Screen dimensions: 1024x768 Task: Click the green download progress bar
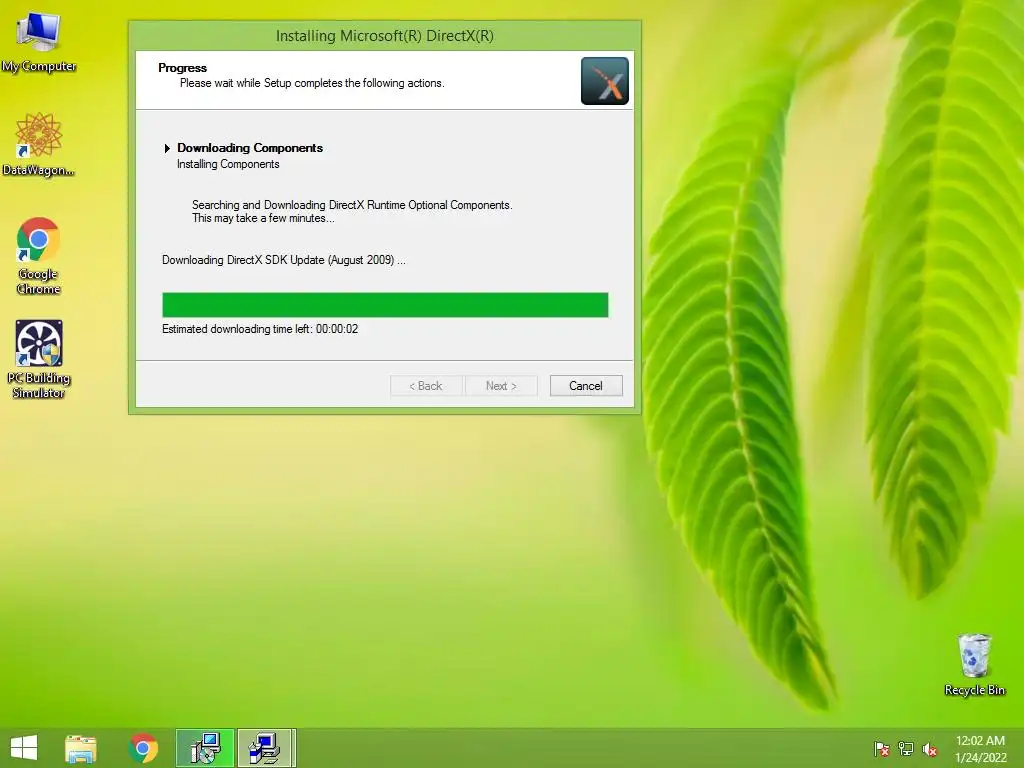coord(385,305)
